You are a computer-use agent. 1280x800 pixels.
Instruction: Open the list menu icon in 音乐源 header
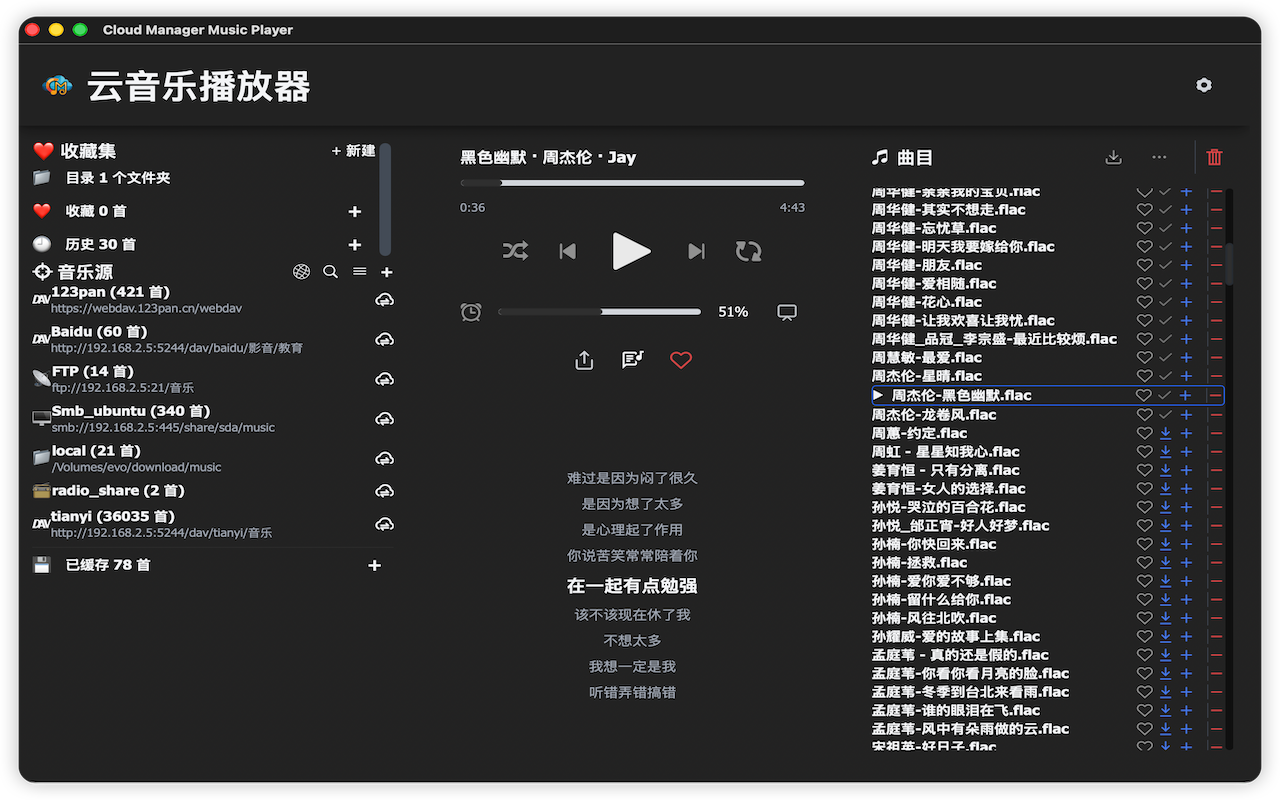point(359,272)
